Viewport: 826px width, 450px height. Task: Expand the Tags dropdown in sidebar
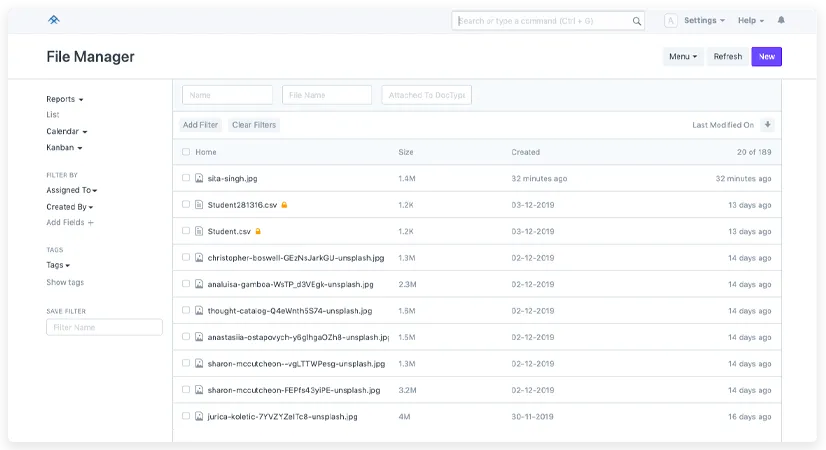click(x=58, y=265)
